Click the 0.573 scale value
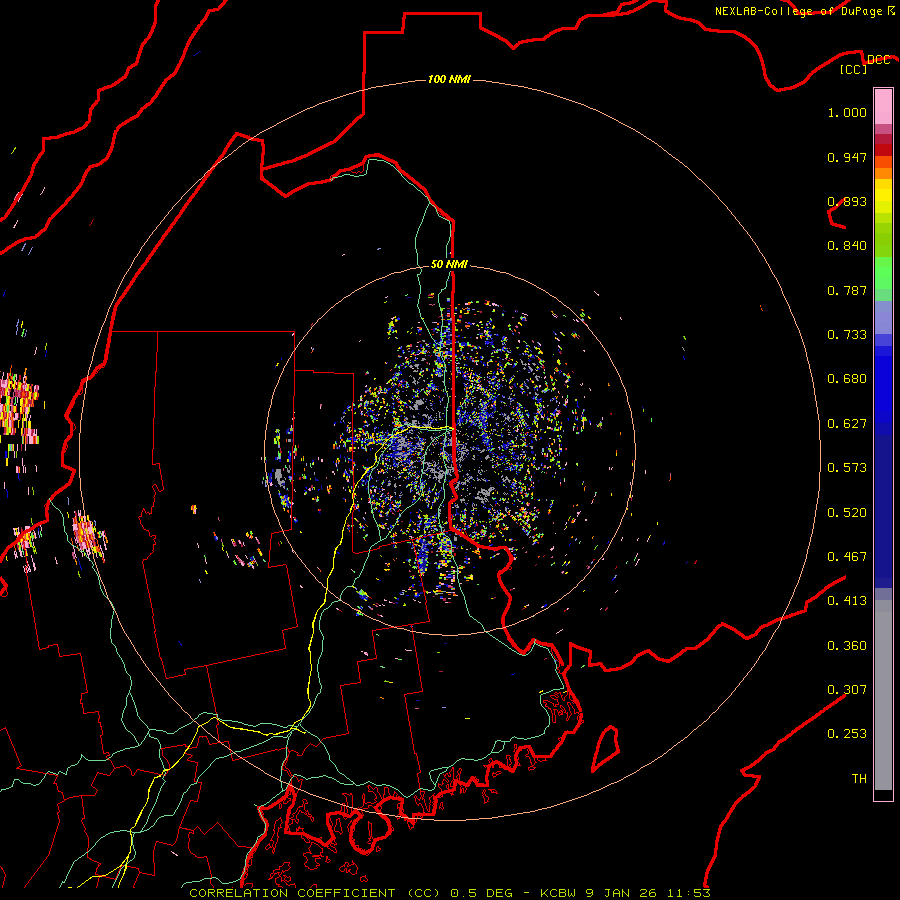This screenshot has height=900, width=900. click(847, 468)
